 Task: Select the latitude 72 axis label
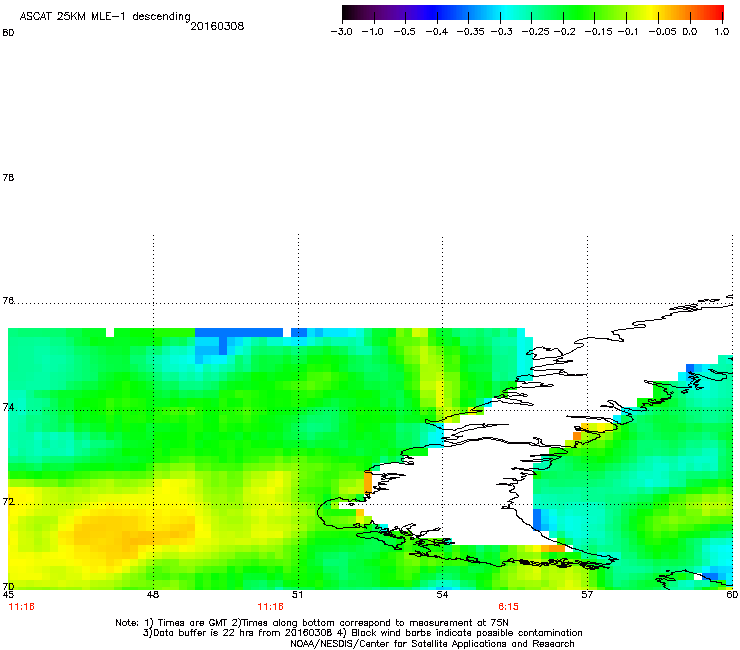tap(8, 502)
